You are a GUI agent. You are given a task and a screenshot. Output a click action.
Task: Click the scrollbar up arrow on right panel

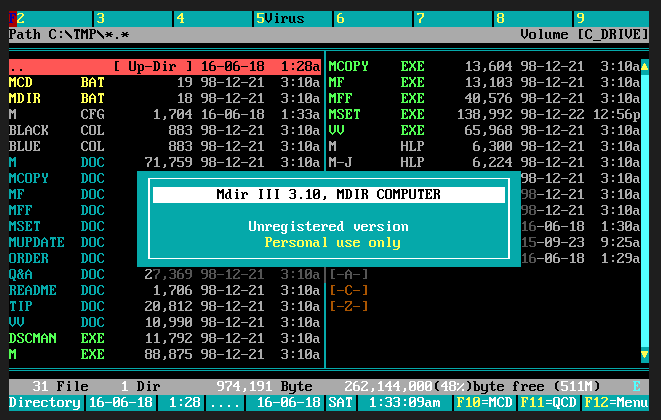click(x=645, y=66)
